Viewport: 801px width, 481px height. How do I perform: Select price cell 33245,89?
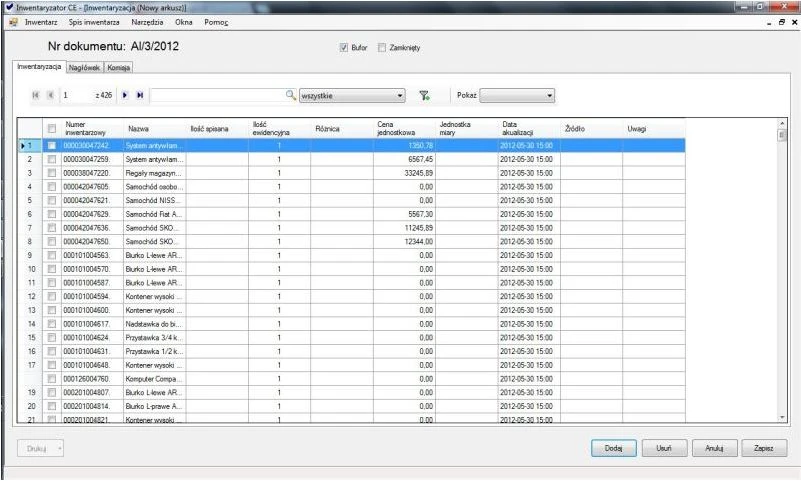point(404,173)
